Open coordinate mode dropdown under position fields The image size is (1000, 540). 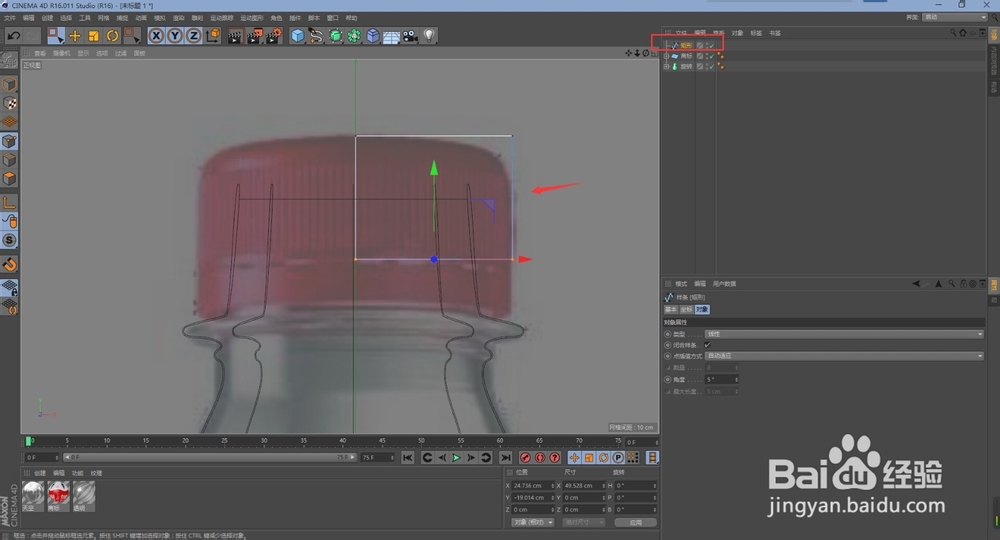pyautogui.click(x=533, y=522)
